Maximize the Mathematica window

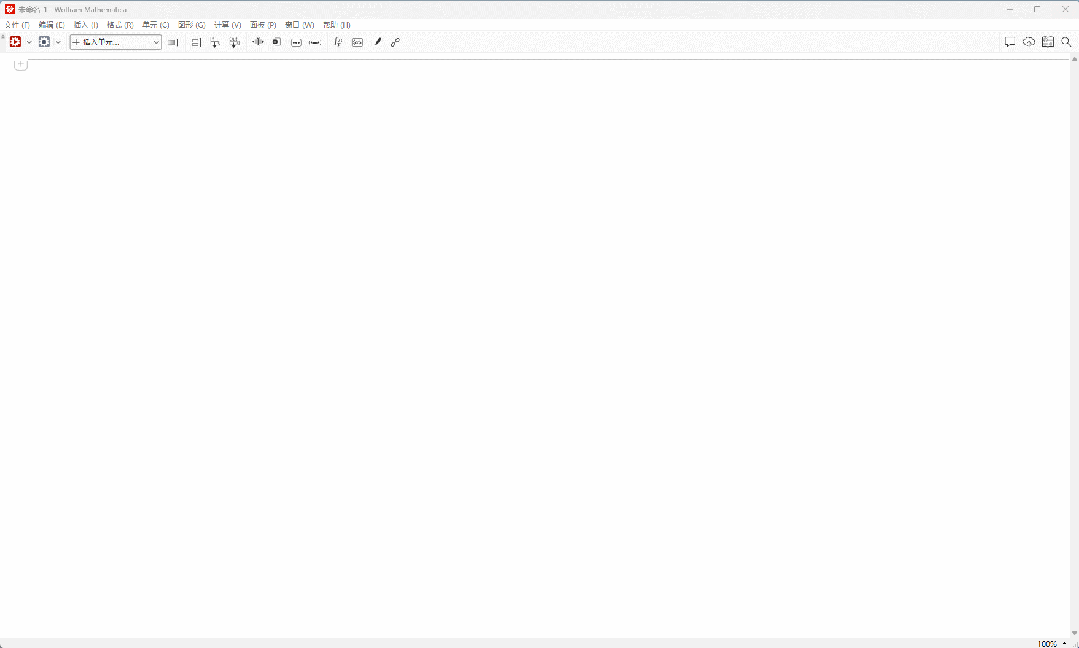tap(1037, 10)
